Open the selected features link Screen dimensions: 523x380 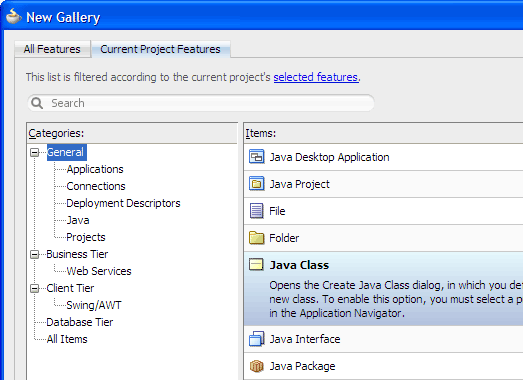(316, 77)
